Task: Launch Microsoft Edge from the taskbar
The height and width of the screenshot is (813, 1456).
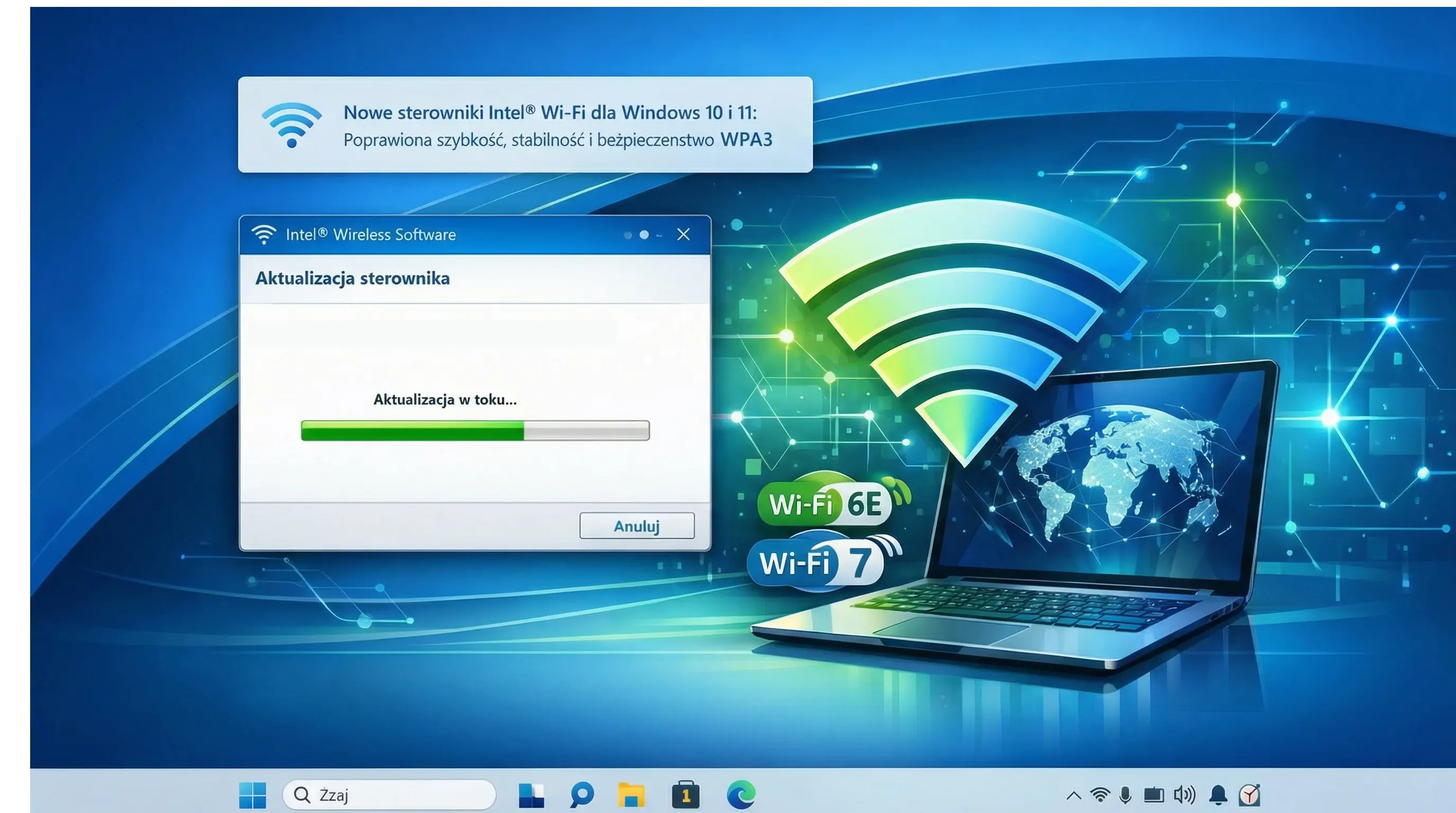Action: pos(741,794)
